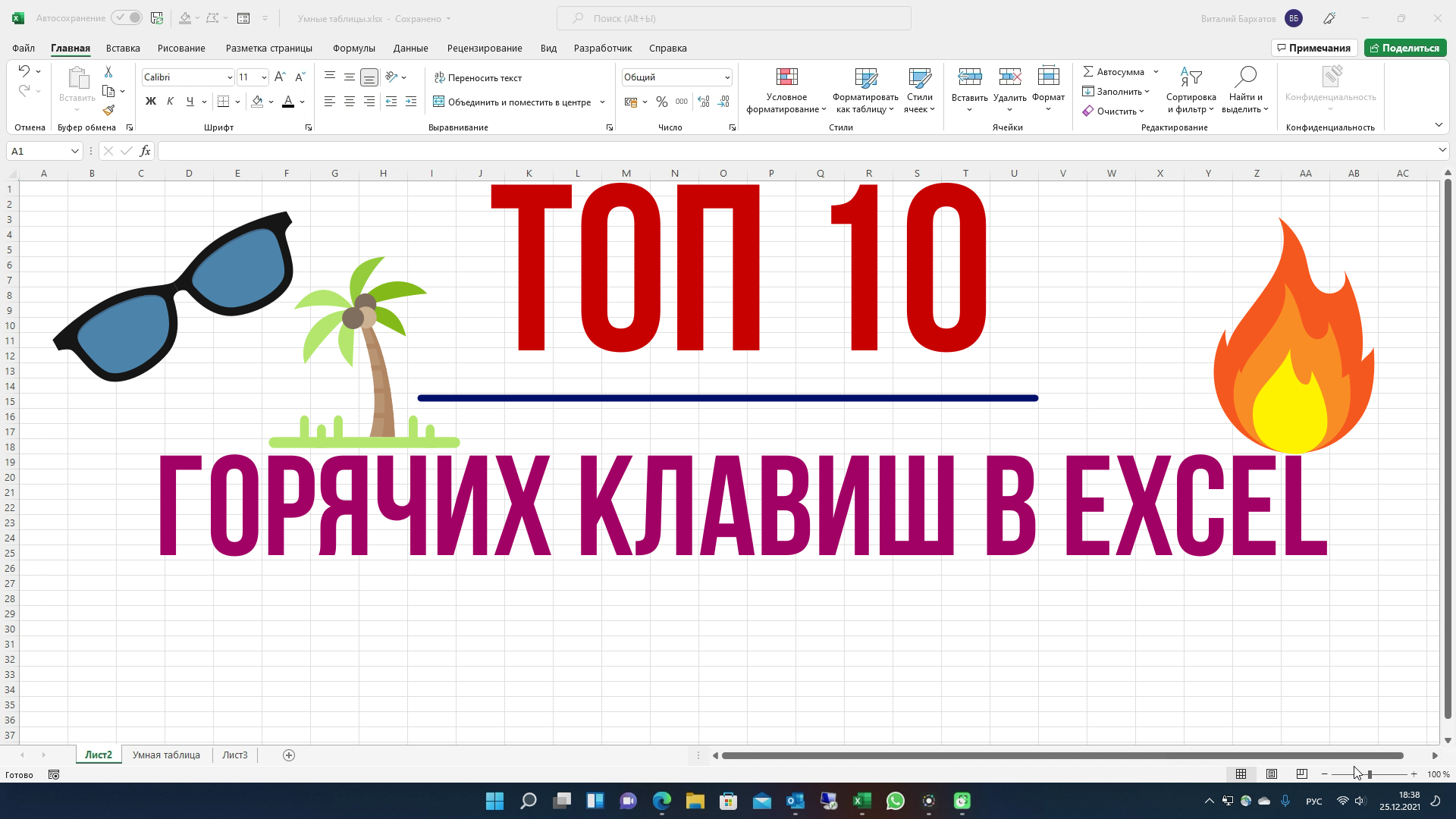
Task: Click the Orientation angled text icon
Action: click(391, 77)
